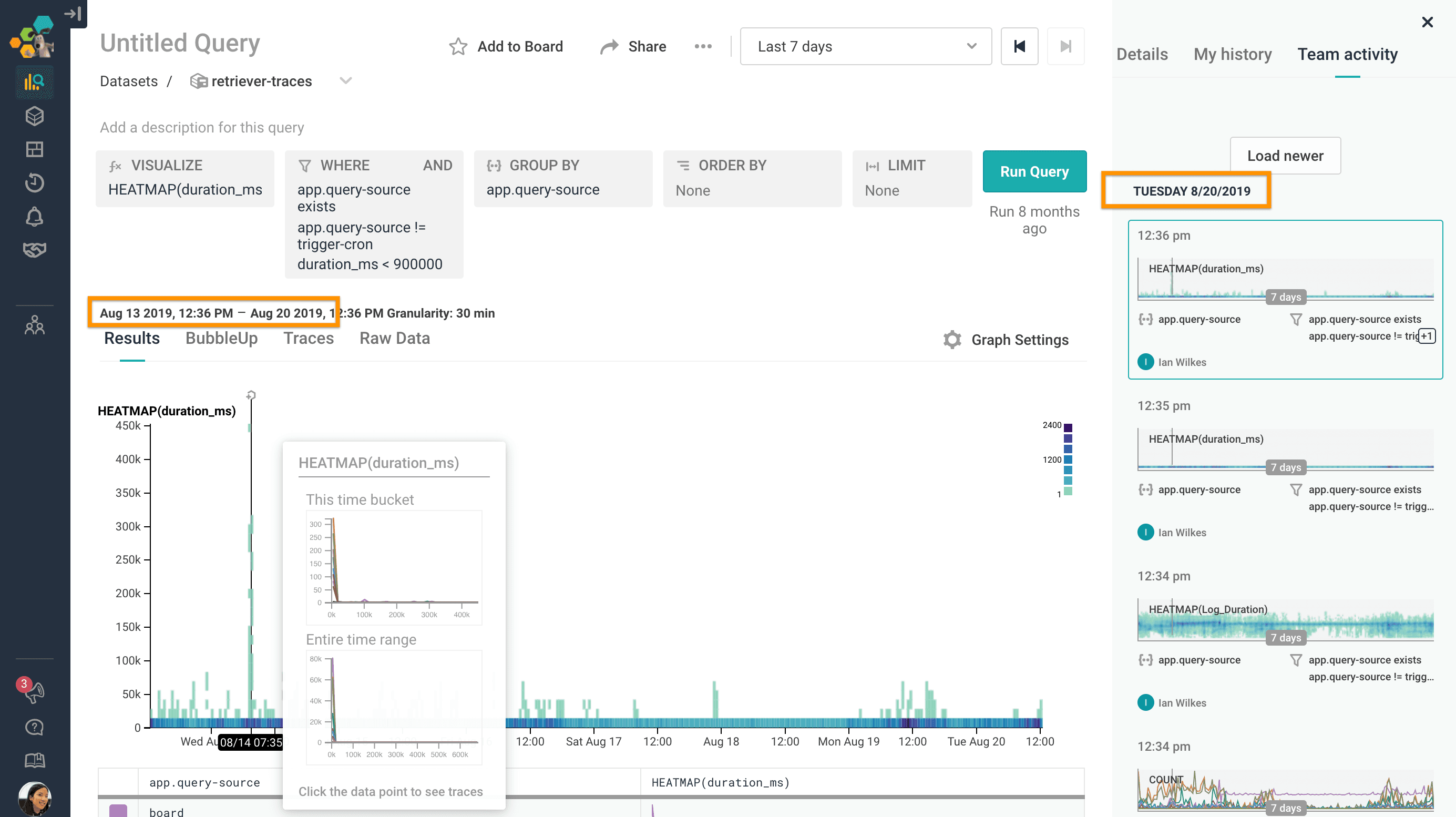
Task: Open the Datasets cube icon in sidebar
Action: tap(35, 117)
